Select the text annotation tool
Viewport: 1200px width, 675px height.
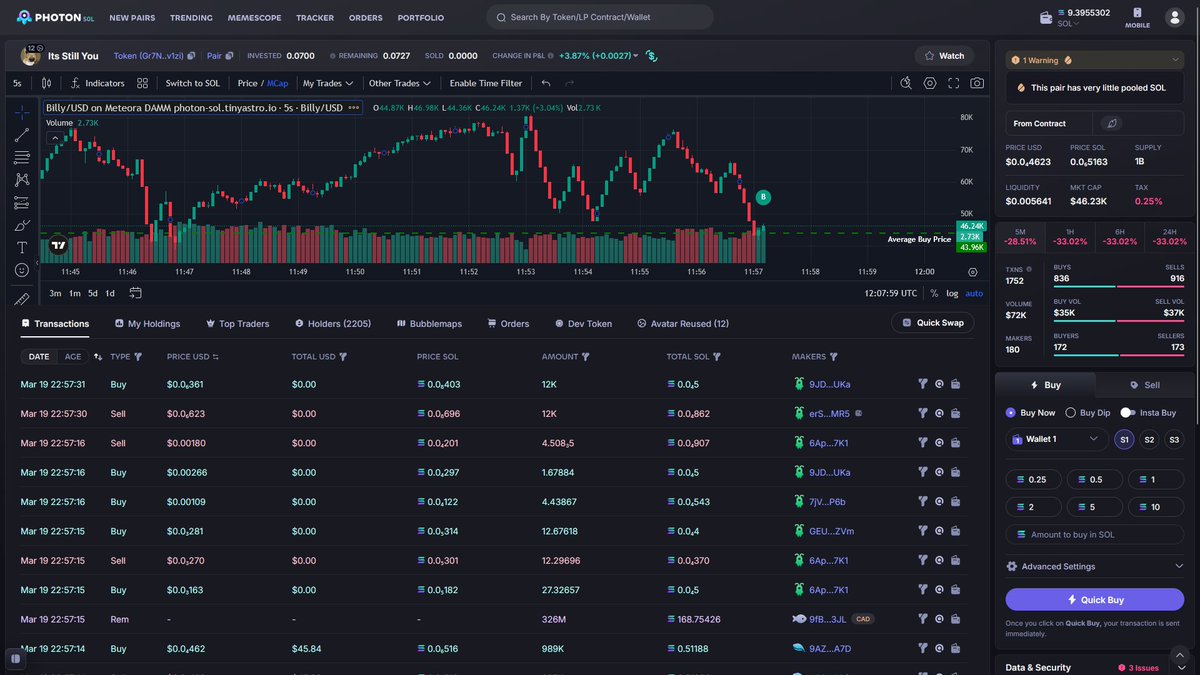[x=22, y=247]
